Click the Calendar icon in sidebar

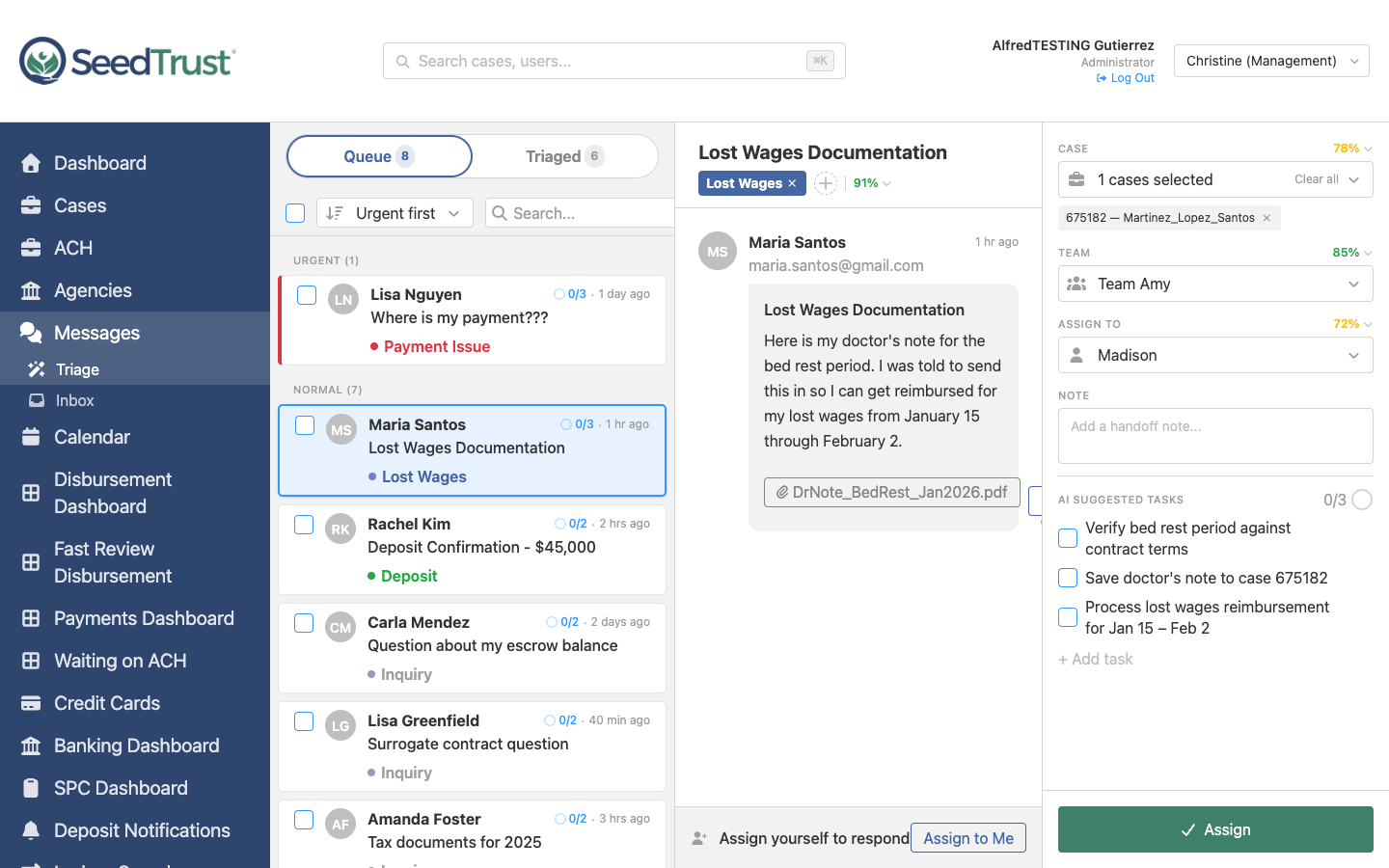(x=31, y=437)
